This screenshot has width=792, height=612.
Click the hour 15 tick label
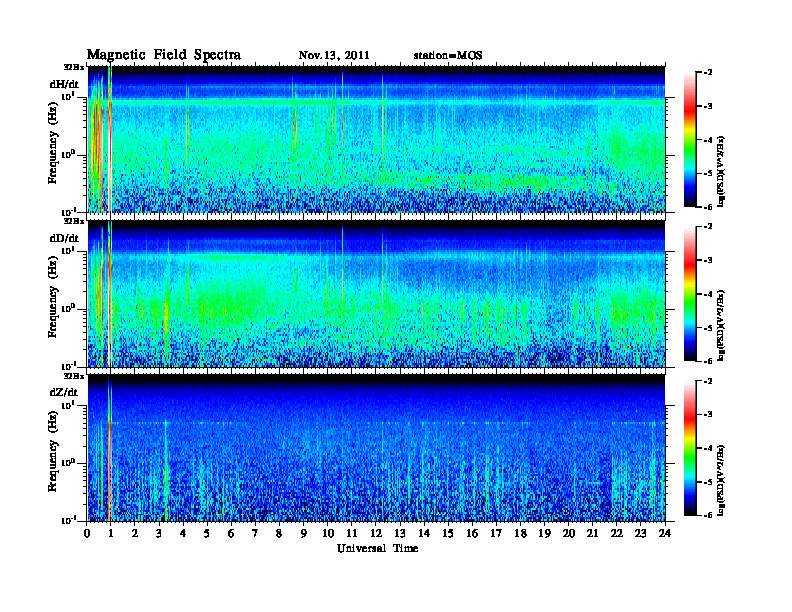point(448,533)
